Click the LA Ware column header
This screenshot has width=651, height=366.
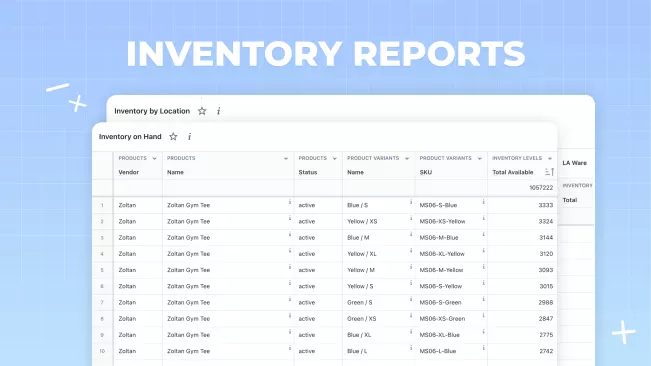tap(575, 163)
